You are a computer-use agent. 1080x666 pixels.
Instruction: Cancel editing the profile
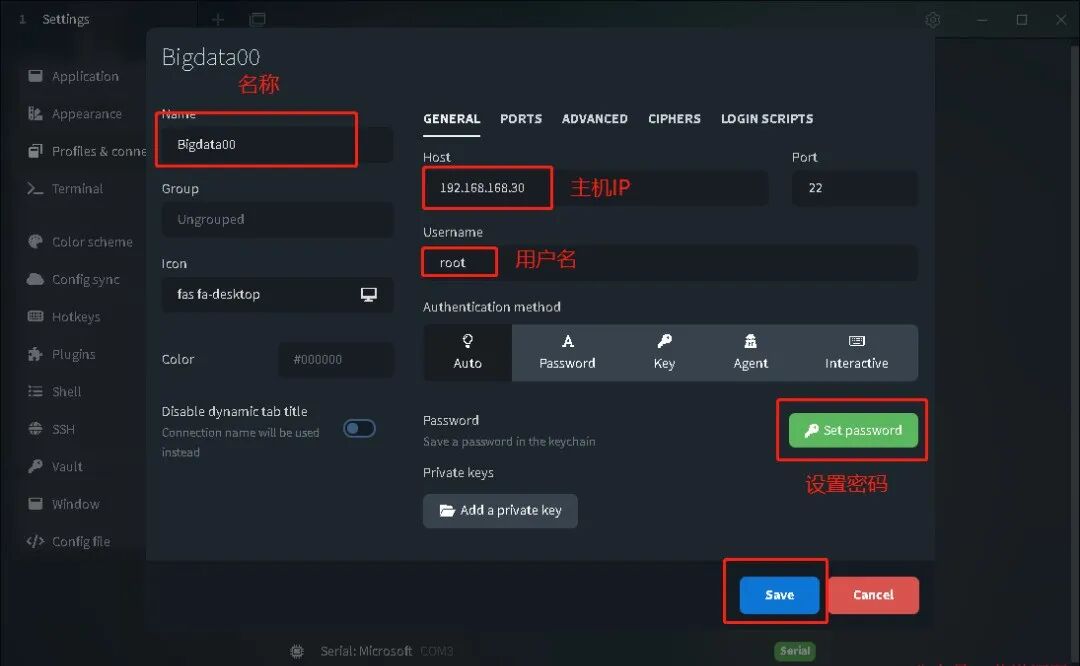[x=873, y=595]
